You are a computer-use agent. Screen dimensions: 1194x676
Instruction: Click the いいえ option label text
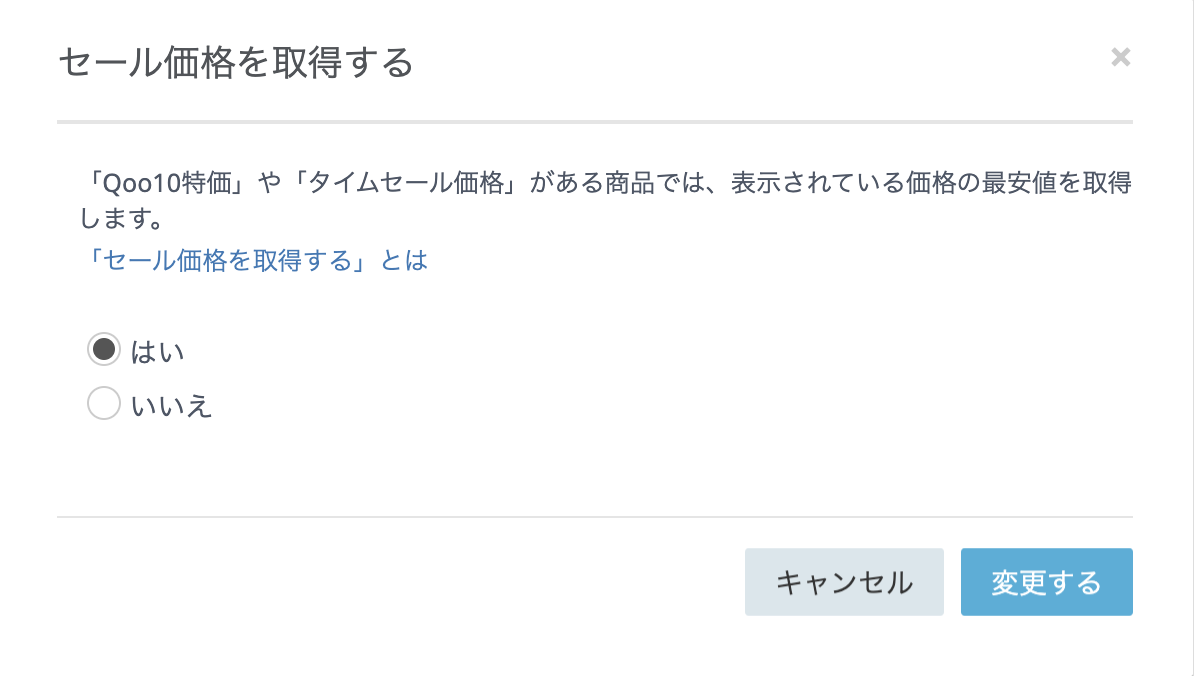(172, 406)
